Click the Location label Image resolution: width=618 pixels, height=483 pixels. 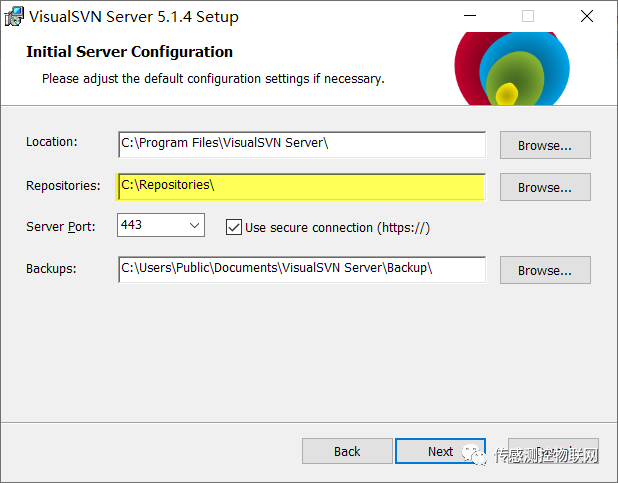coord(51,142)
